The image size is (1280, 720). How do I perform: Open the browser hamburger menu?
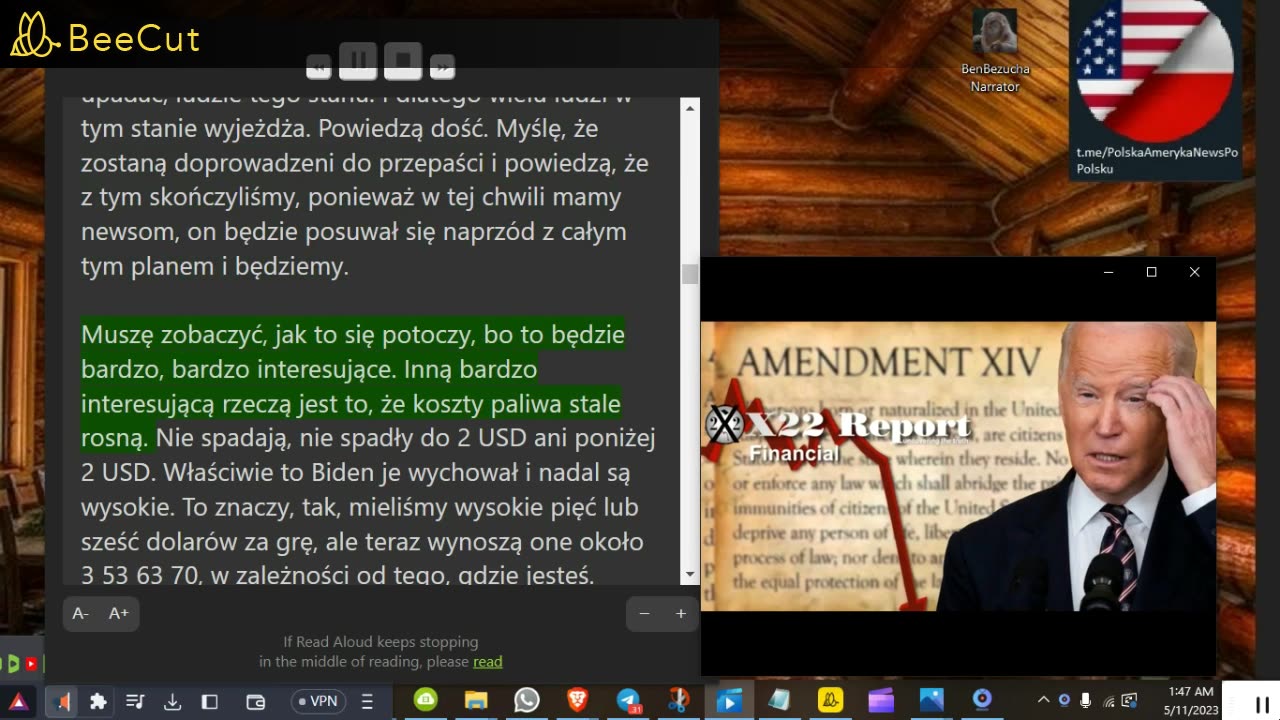(x=367, y=701)
